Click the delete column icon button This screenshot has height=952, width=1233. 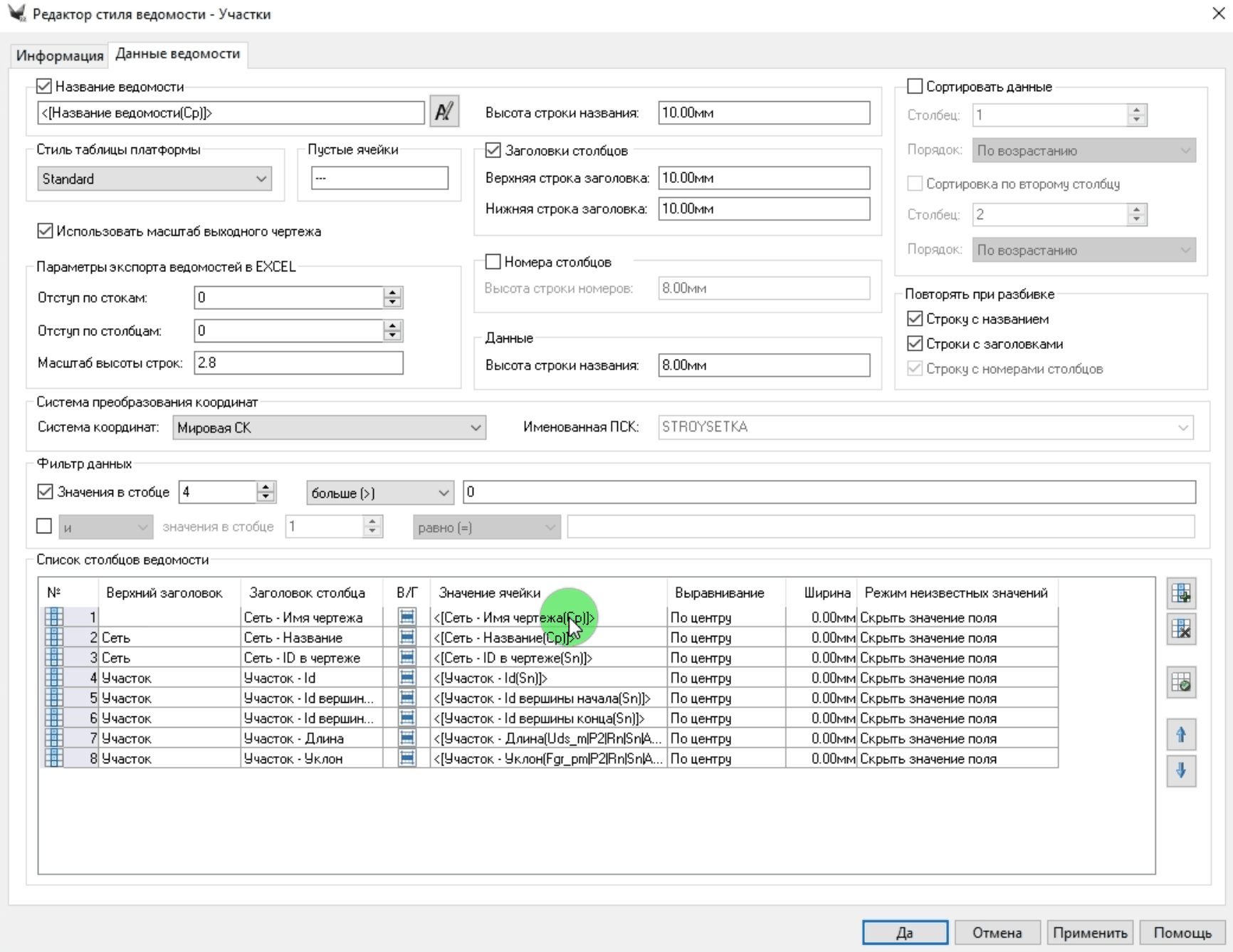(1181, 629)
